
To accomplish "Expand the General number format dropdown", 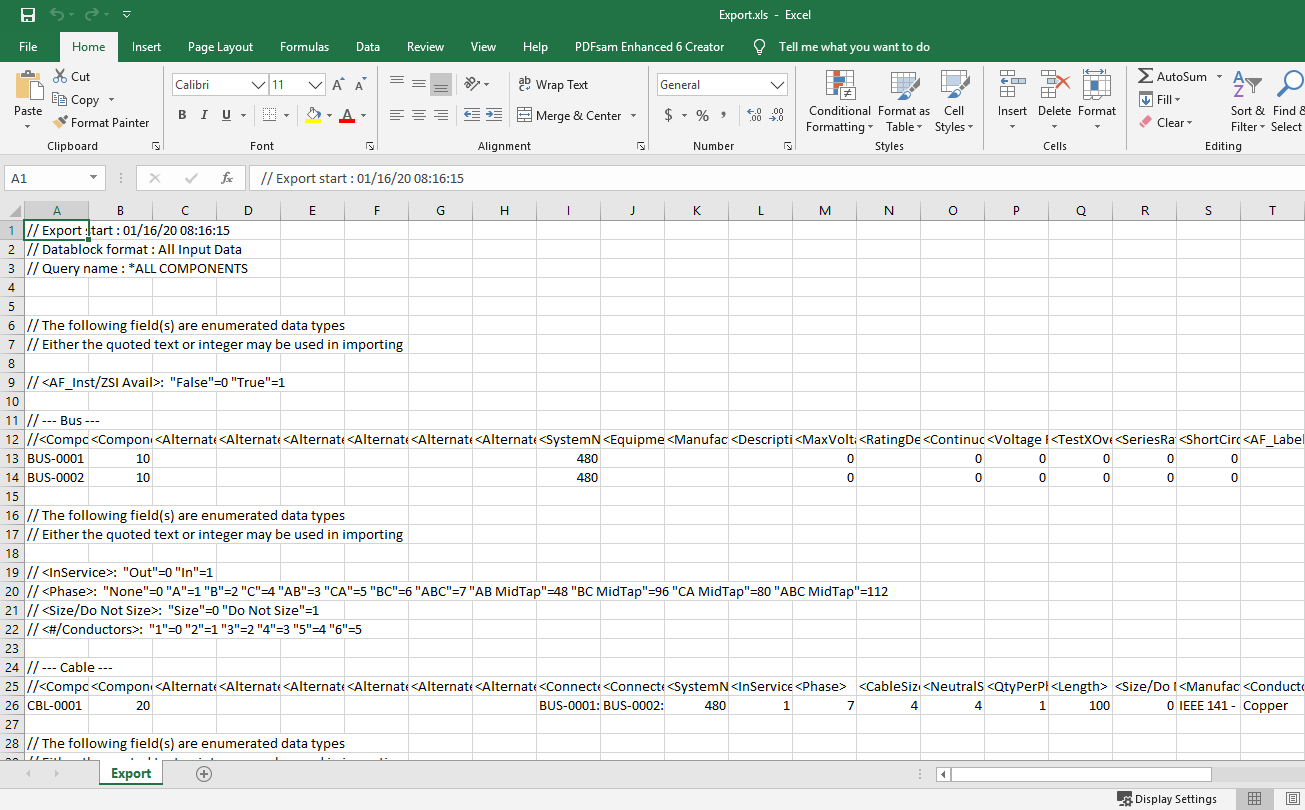I will 777,85.
